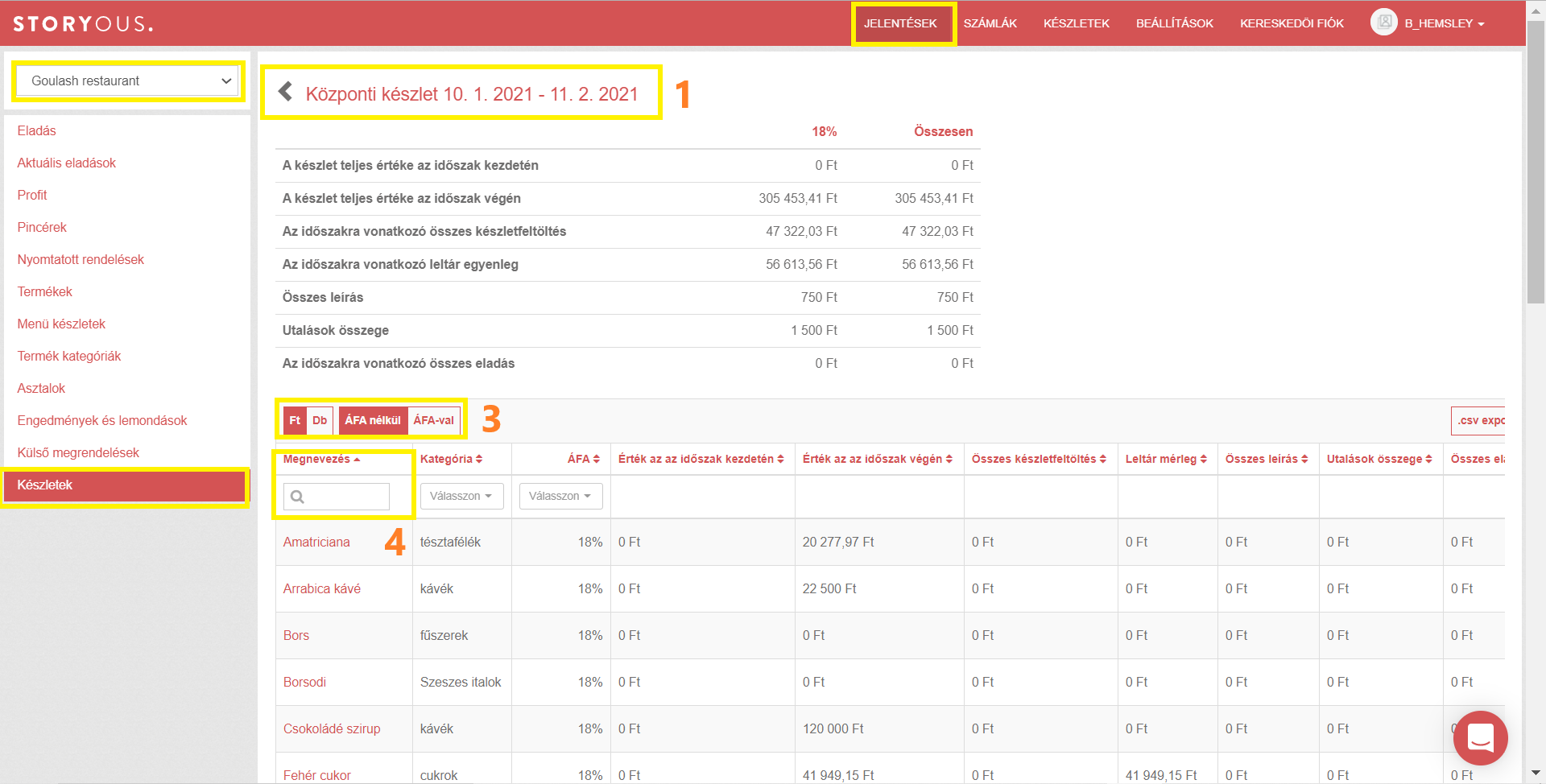
Task: Sort by Leltár mérleg column
Action: coord(1166,459)
